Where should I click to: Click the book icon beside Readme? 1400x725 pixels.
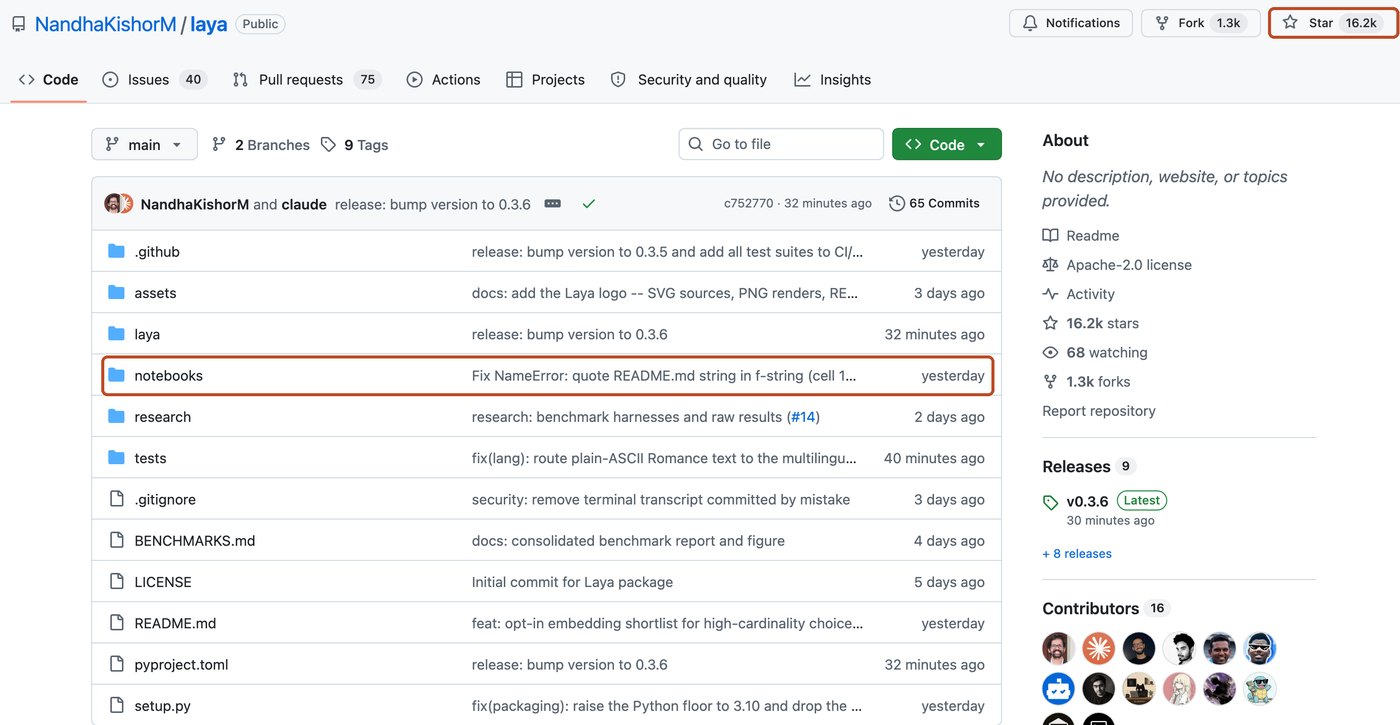click(1050, 236)
